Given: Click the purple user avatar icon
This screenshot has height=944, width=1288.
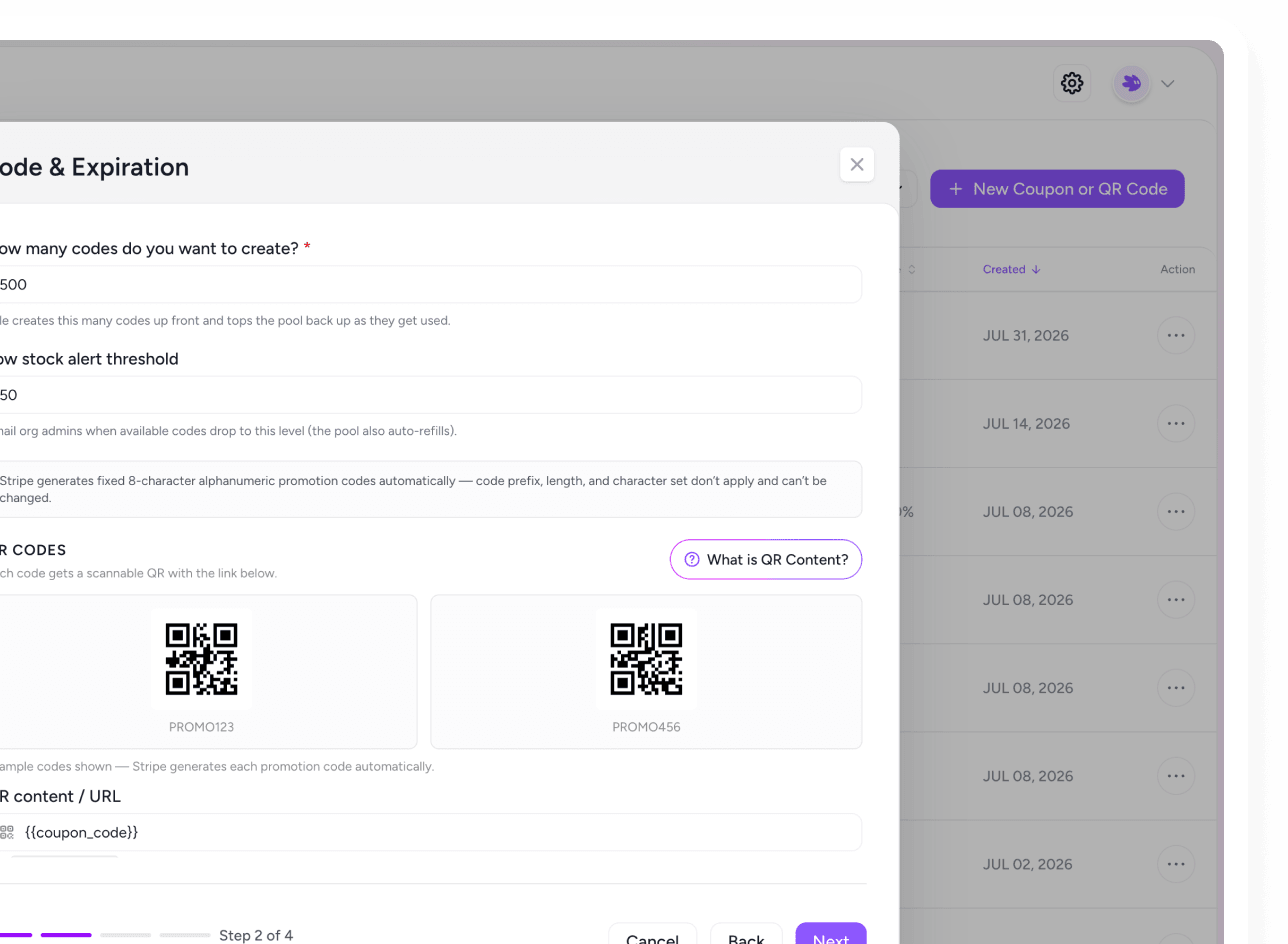Looking at the screenshot, I should click(x=1132, y=83).
